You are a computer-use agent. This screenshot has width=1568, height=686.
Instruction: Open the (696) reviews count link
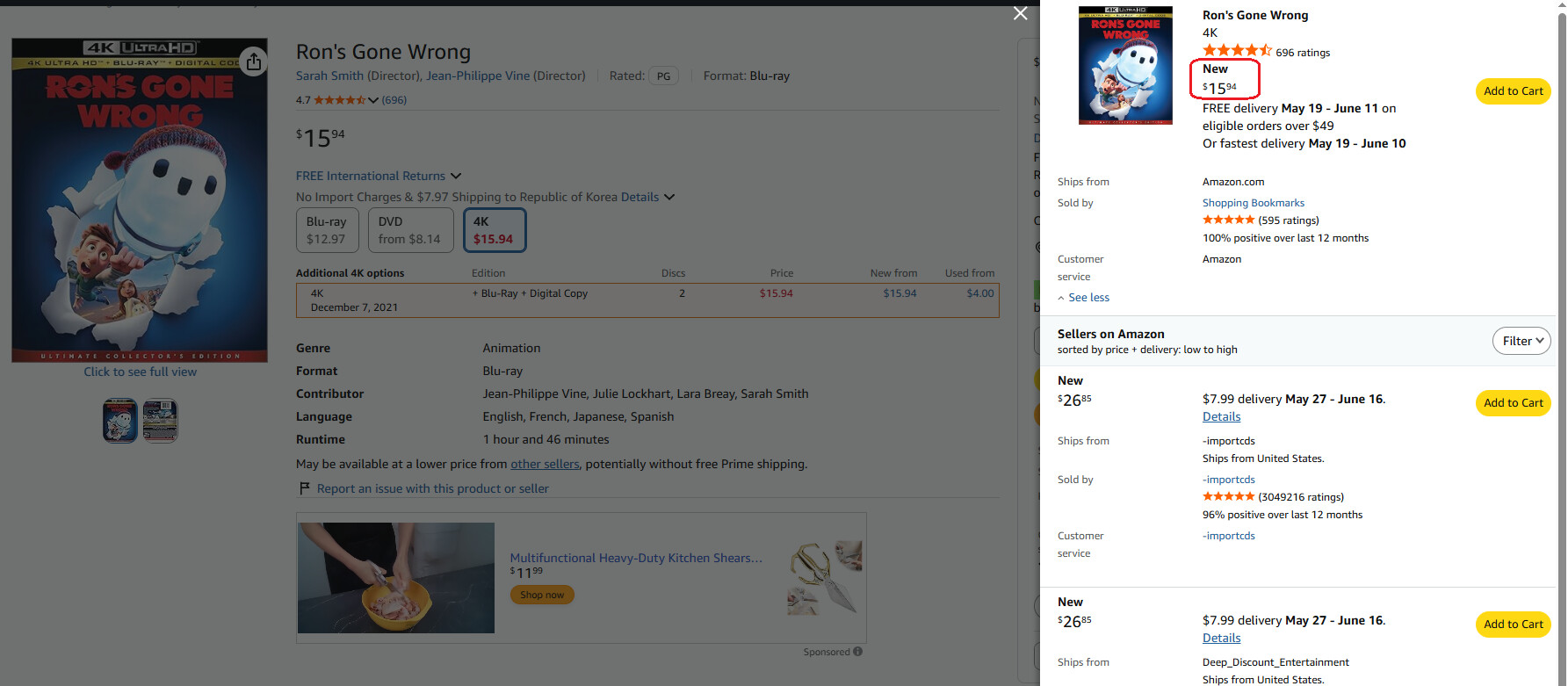point(394,100)
